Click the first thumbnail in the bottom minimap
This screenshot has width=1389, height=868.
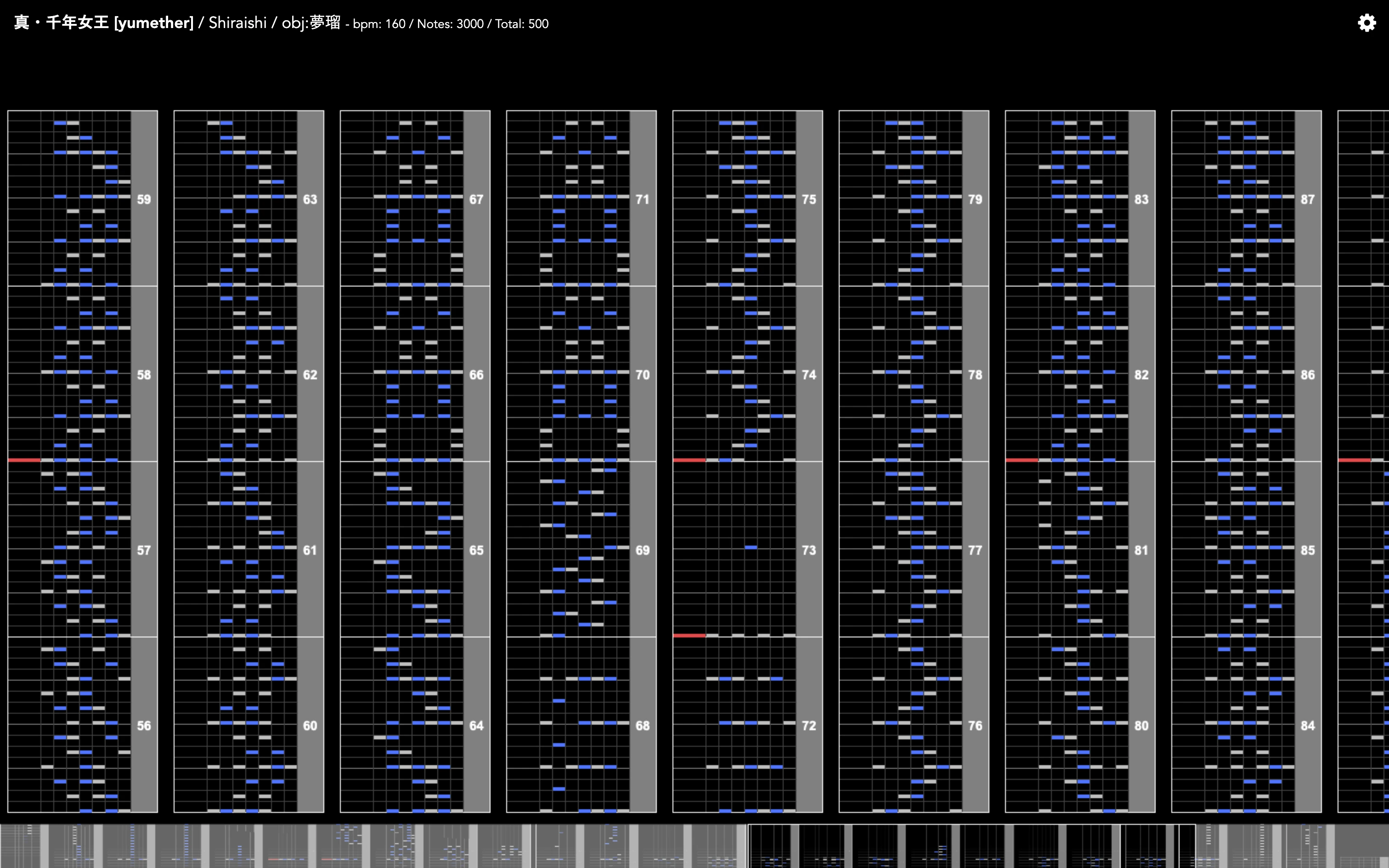[23, 846]
